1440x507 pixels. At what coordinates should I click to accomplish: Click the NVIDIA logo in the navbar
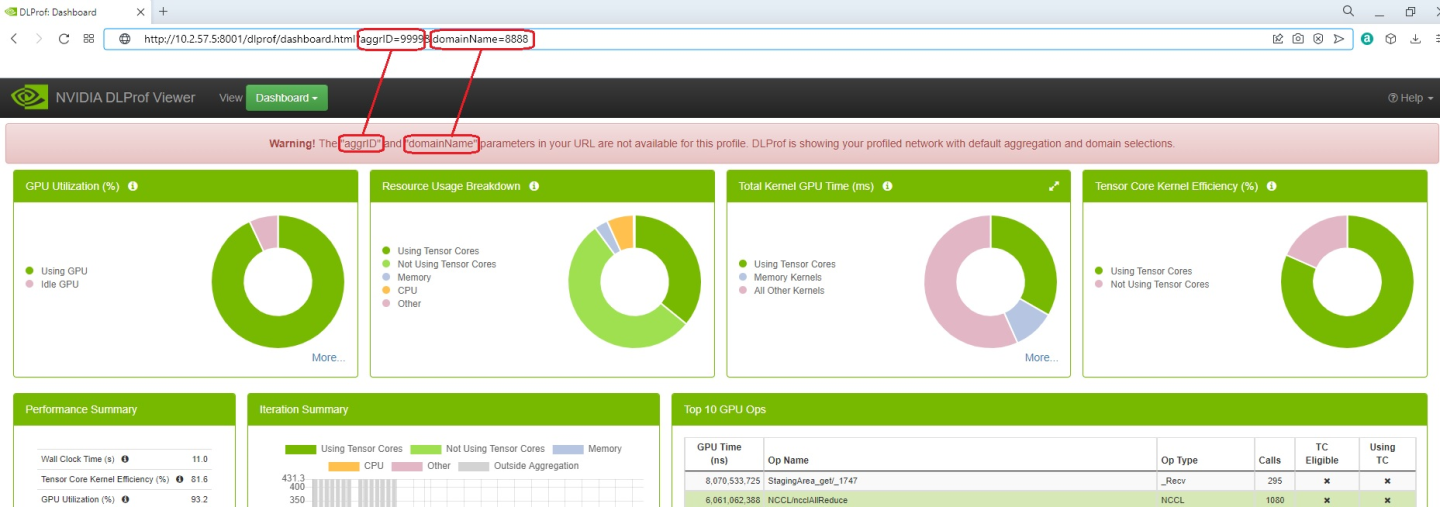29,97
